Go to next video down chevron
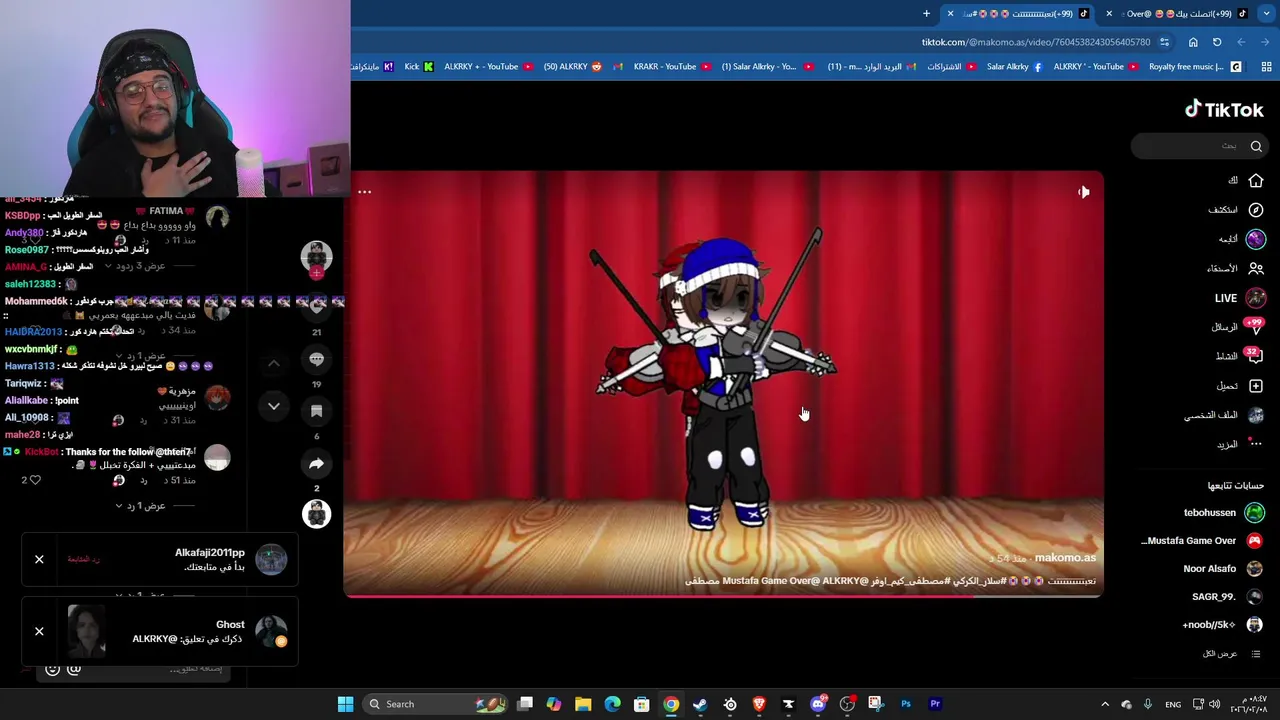Viewport: 1280px width, 720px height. [x=274, y=406]
